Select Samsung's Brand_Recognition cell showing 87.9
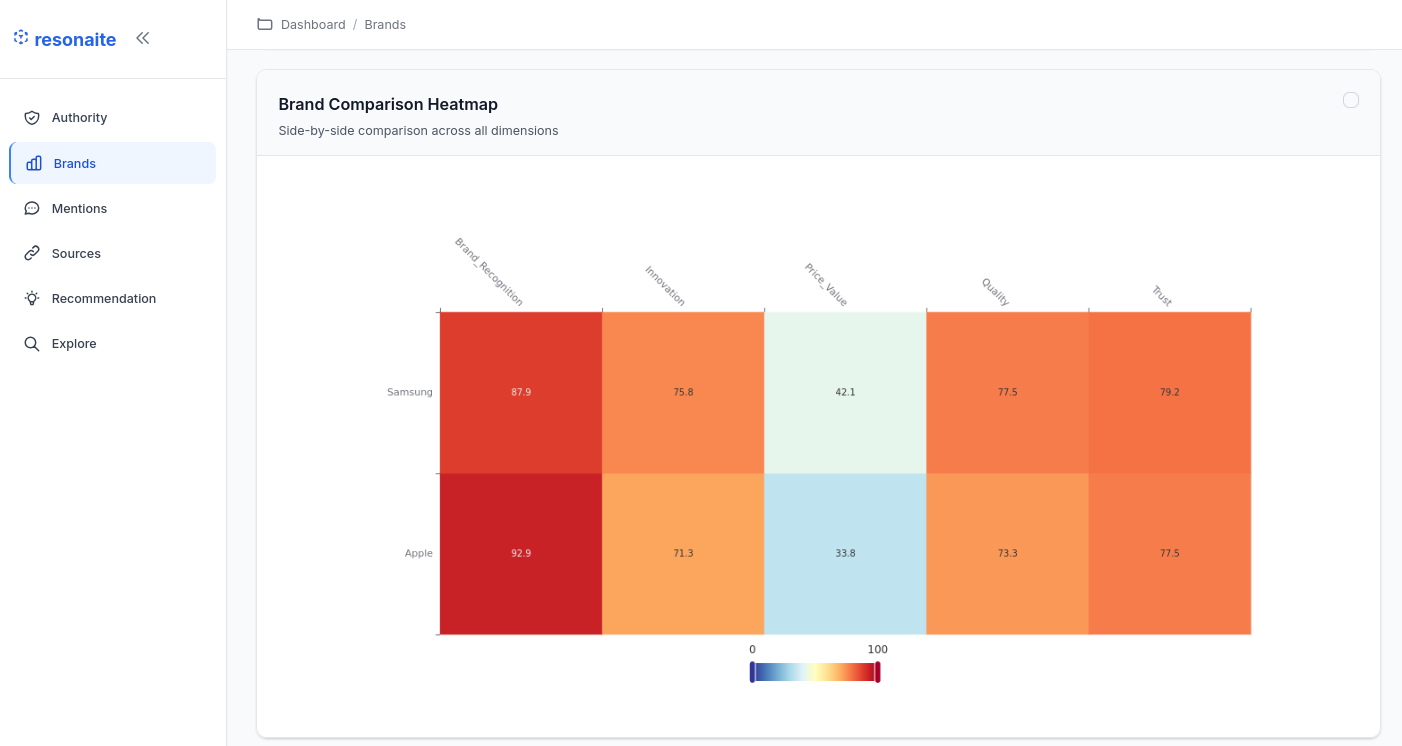 [520, 392]
